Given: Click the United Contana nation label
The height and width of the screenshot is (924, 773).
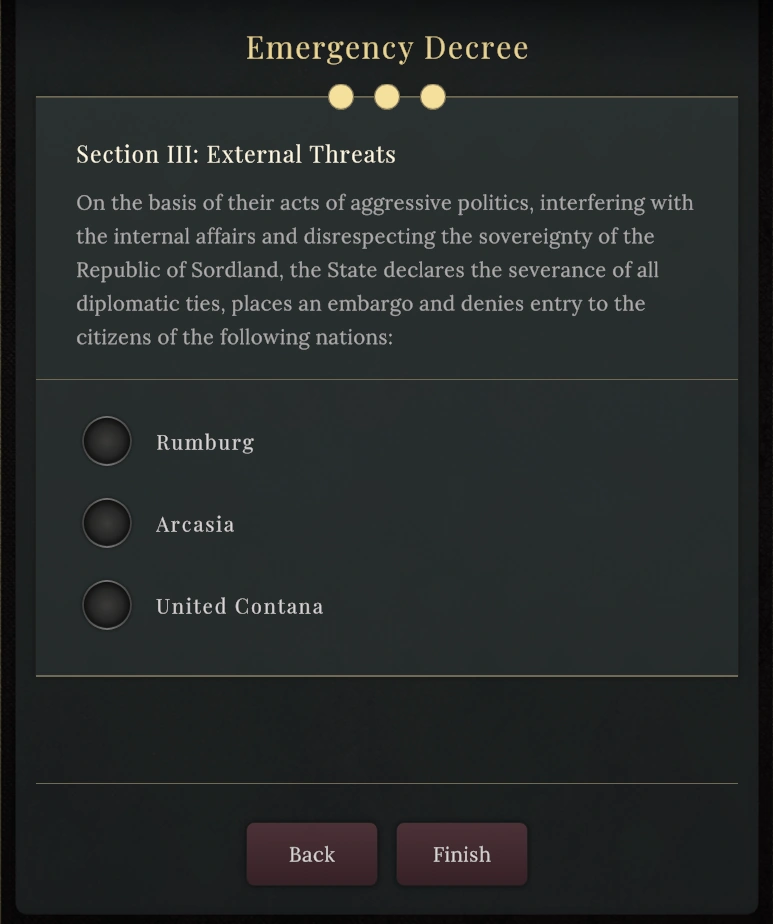Looking at the screenshot, I should 239,607.
